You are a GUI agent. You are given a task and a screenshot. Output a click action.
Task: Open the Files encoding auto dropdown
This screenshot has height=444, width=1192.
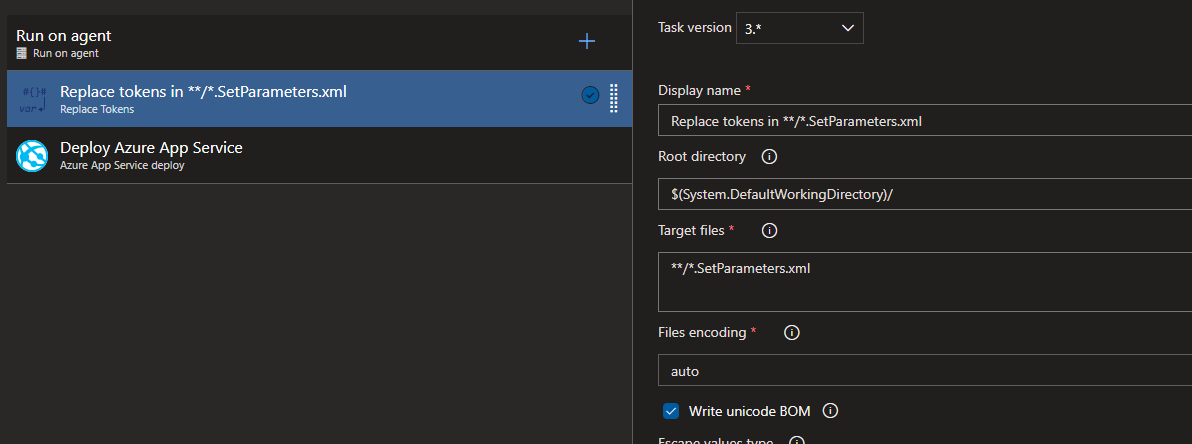[x=924, y=370]
